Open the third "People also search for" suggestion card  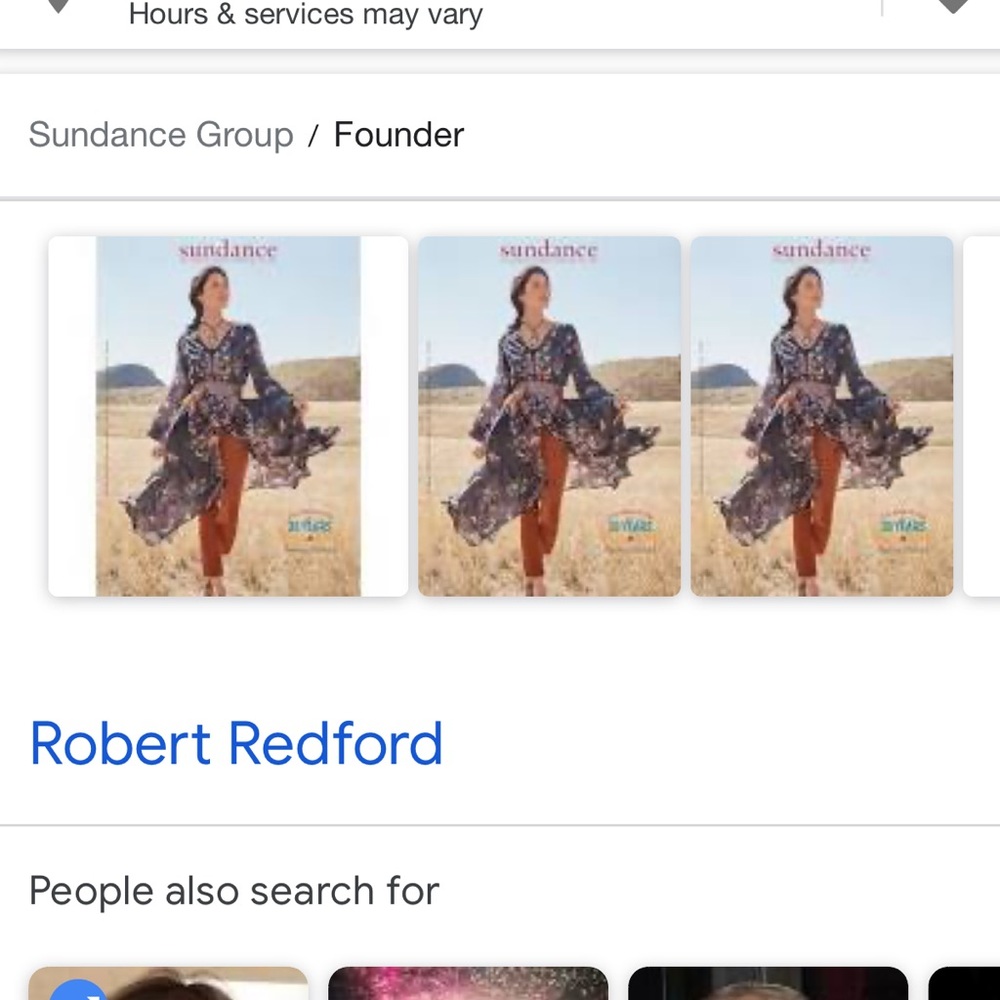[x=768, y=985]
